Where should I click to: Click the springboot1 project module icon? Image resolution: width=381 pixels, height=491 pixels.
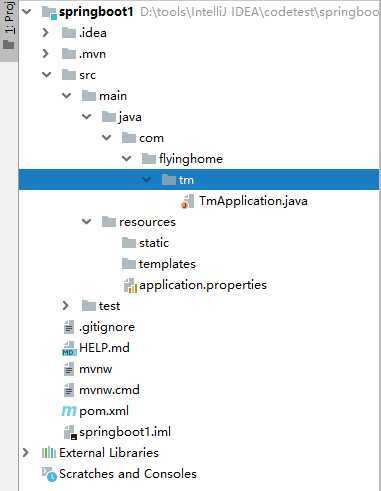click(49, 12)
